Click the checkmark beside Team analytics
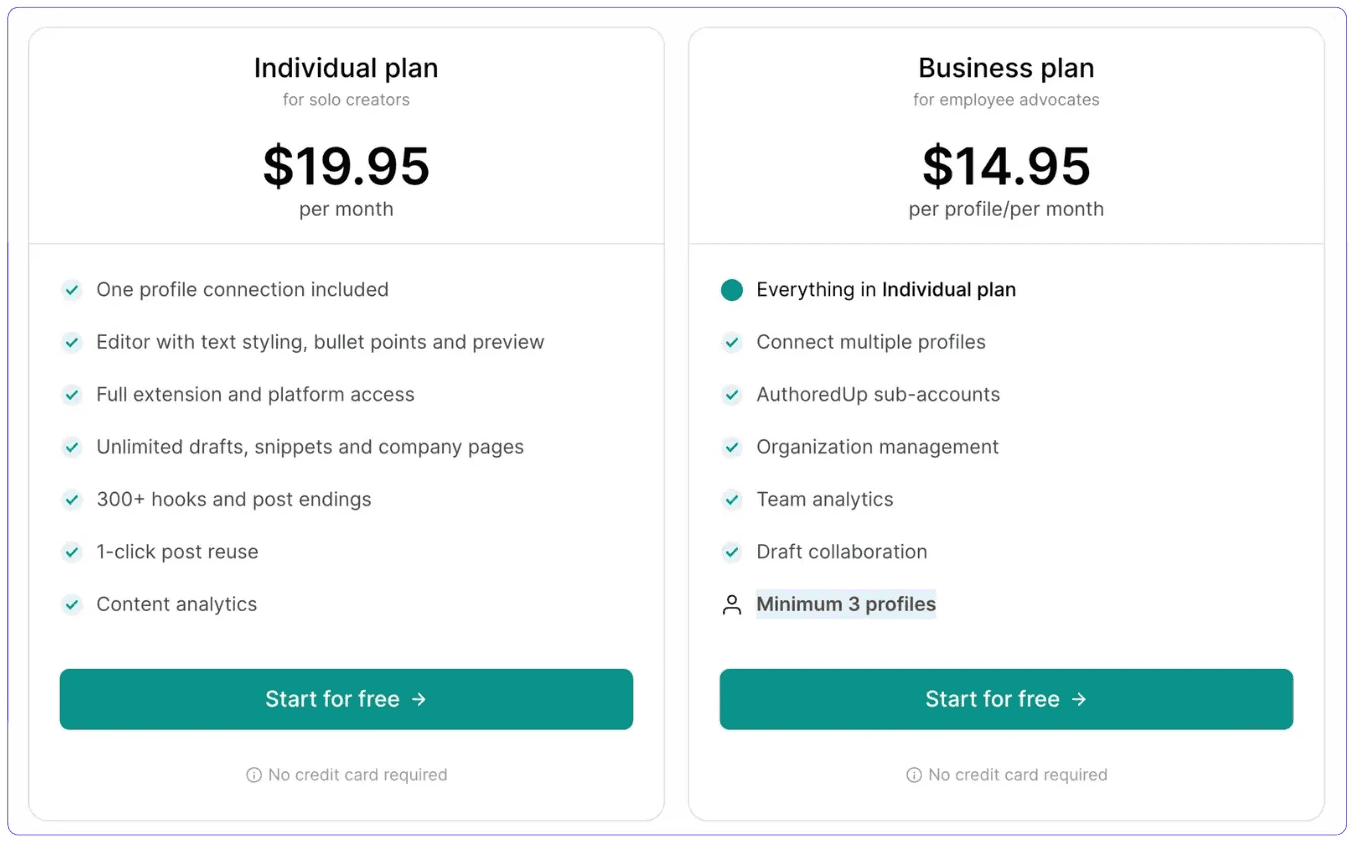This screenshot has height=842, width=1352. 731,499
